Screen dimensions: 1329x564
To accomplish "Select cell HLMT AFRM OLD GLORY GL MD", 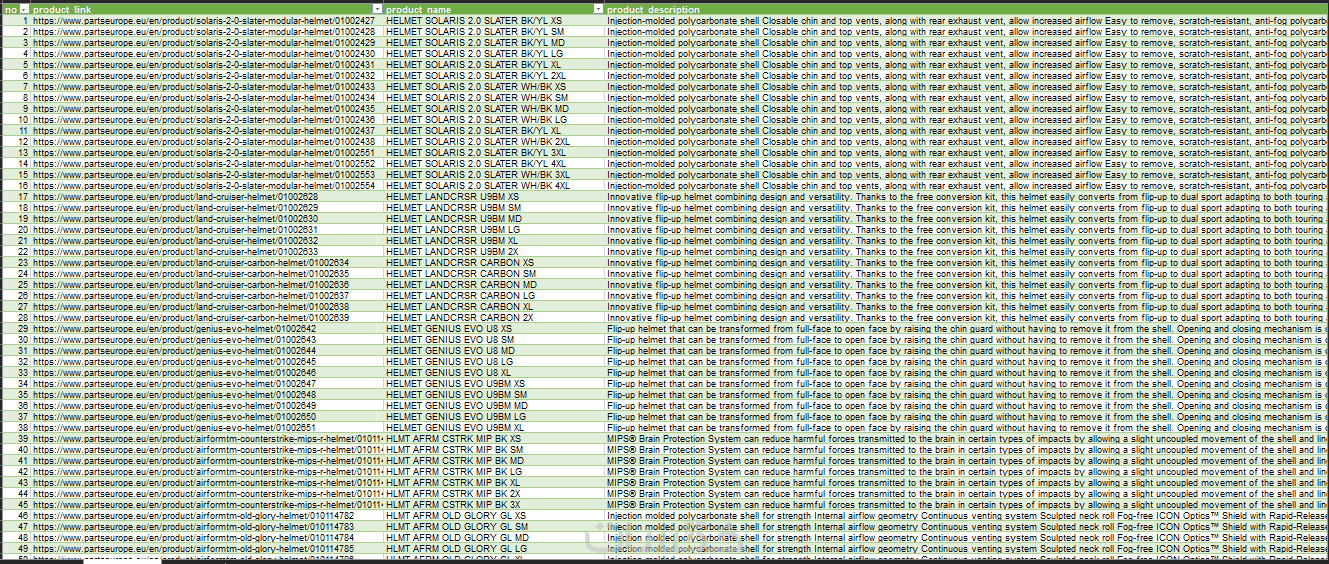I will coord(494,537).
